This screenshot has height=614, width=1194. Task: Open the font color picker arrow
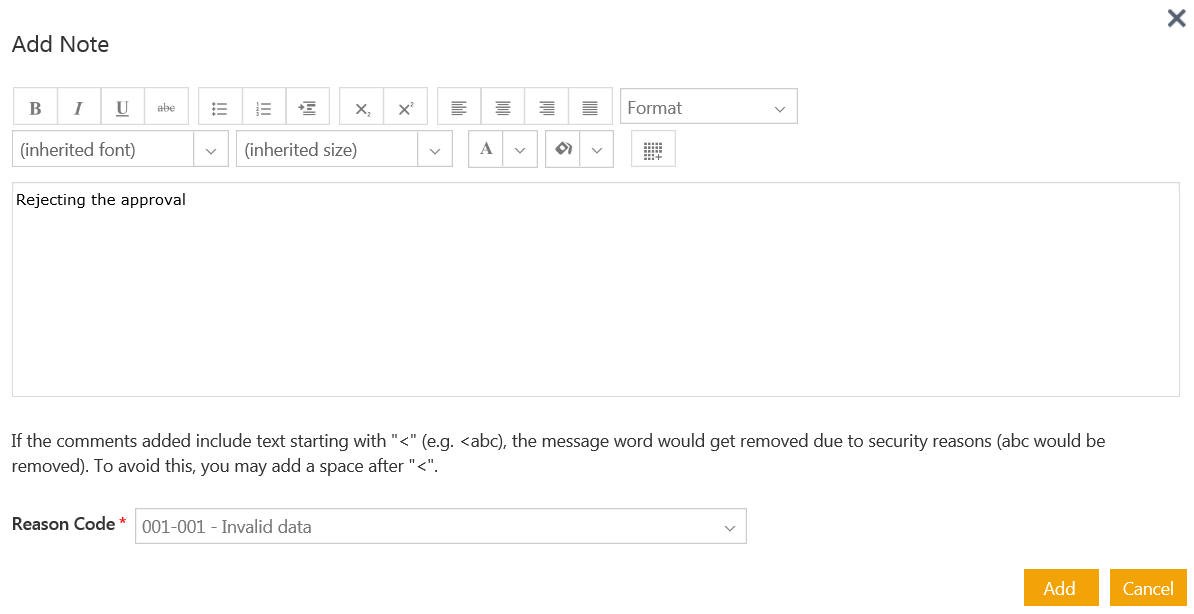point(520,150)
